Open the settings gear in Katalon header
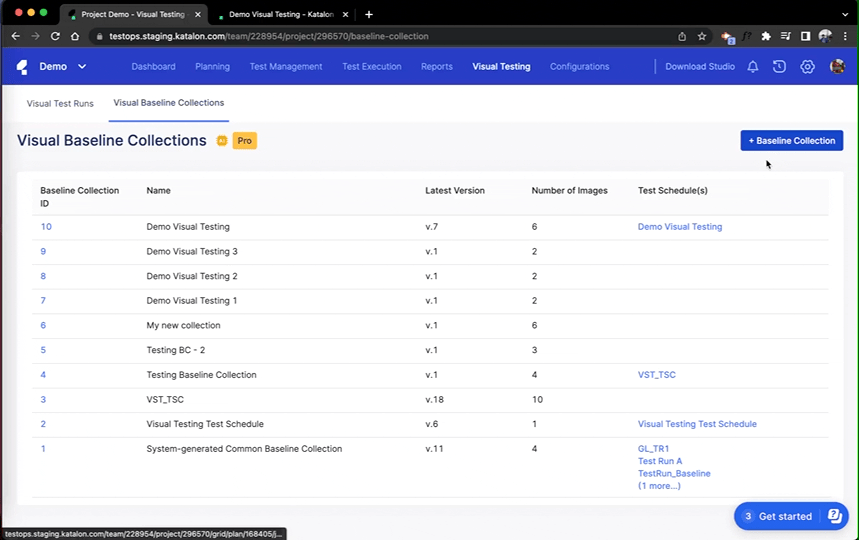 tap(807, 67)
